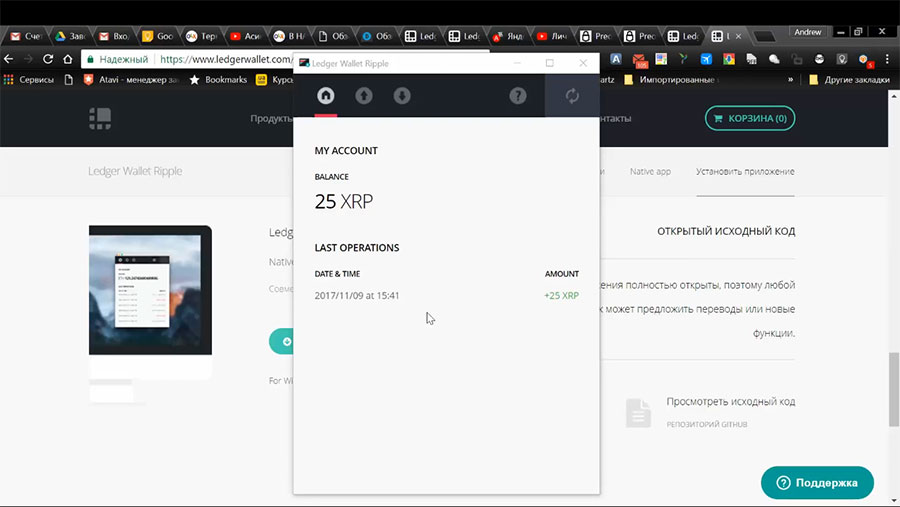Open the home tab in Ledger Wallet Ripple
This screenshot has height=507, width=900.
coord(325,96)
